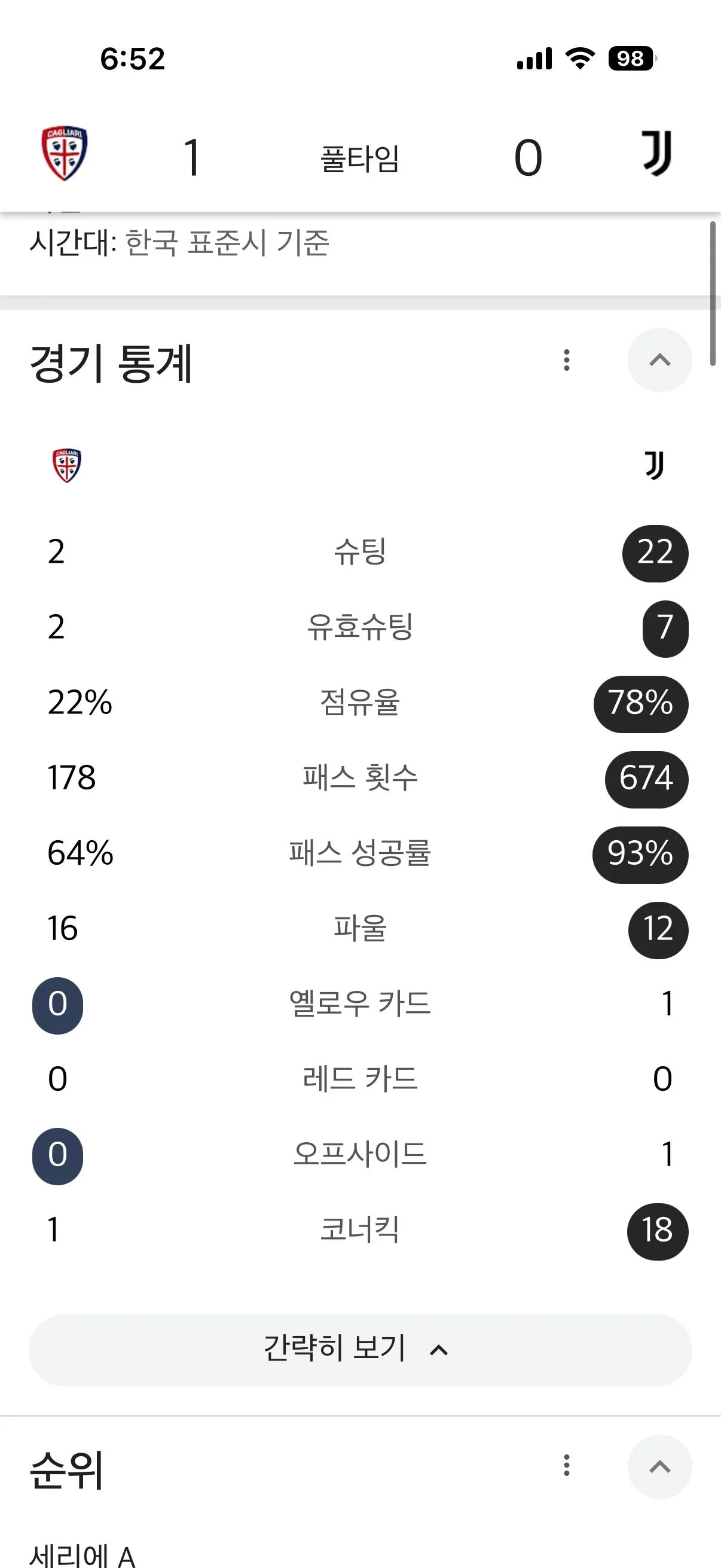
Task: Tap Juventus 18 corner kicks badge
Action: [x=657, y=1231]
